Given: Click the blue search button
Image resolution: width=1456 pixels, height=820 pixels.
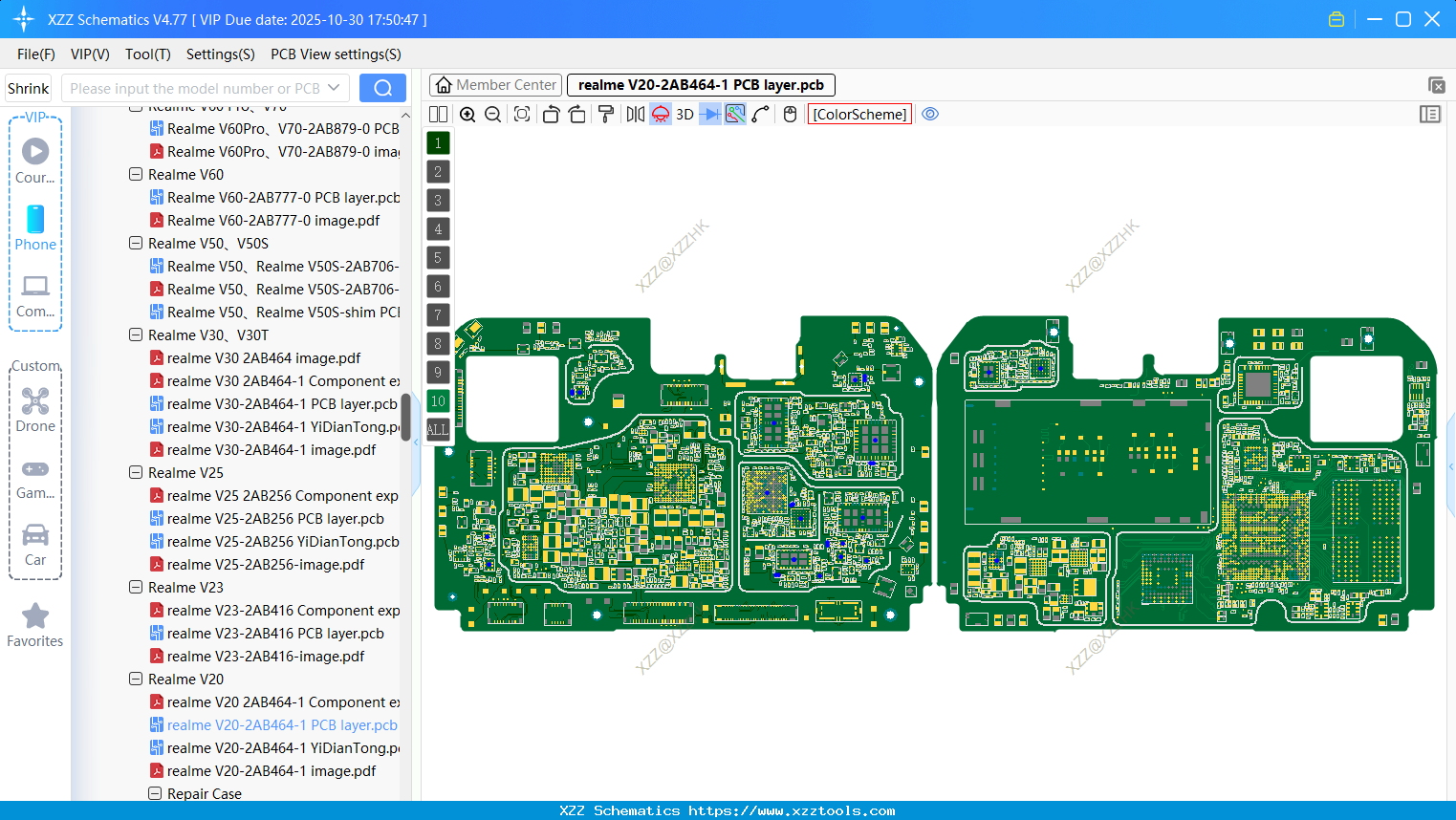Looking at the screenshot, I should (x=382, y=88).
